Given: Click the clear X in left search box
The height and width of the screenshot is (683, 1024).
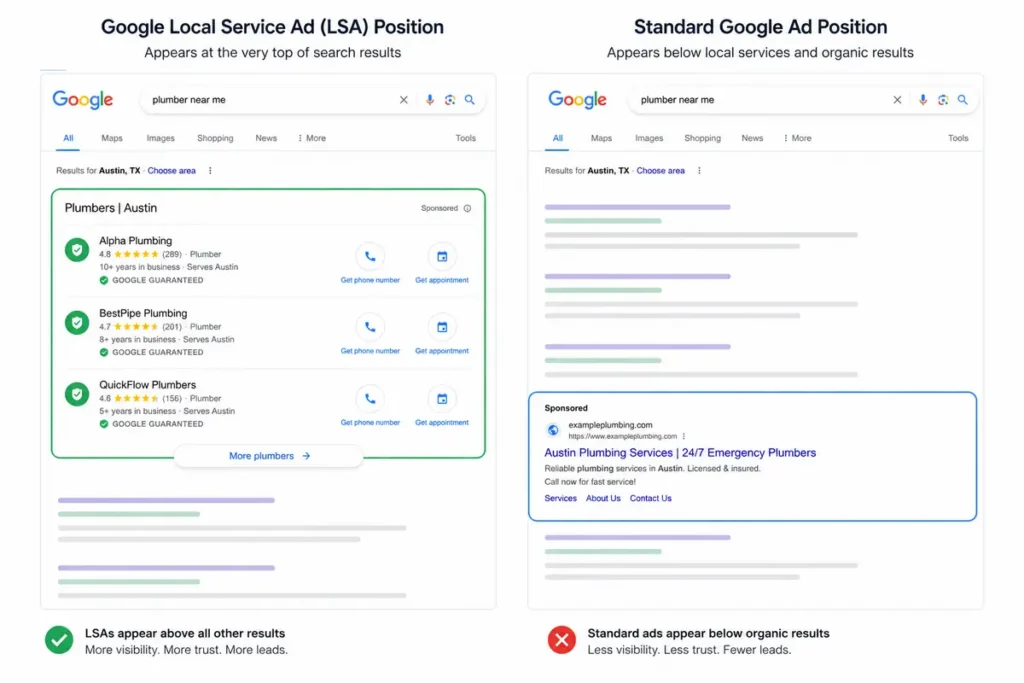Looking at the screenshot, I should click(x=404, y=100).
